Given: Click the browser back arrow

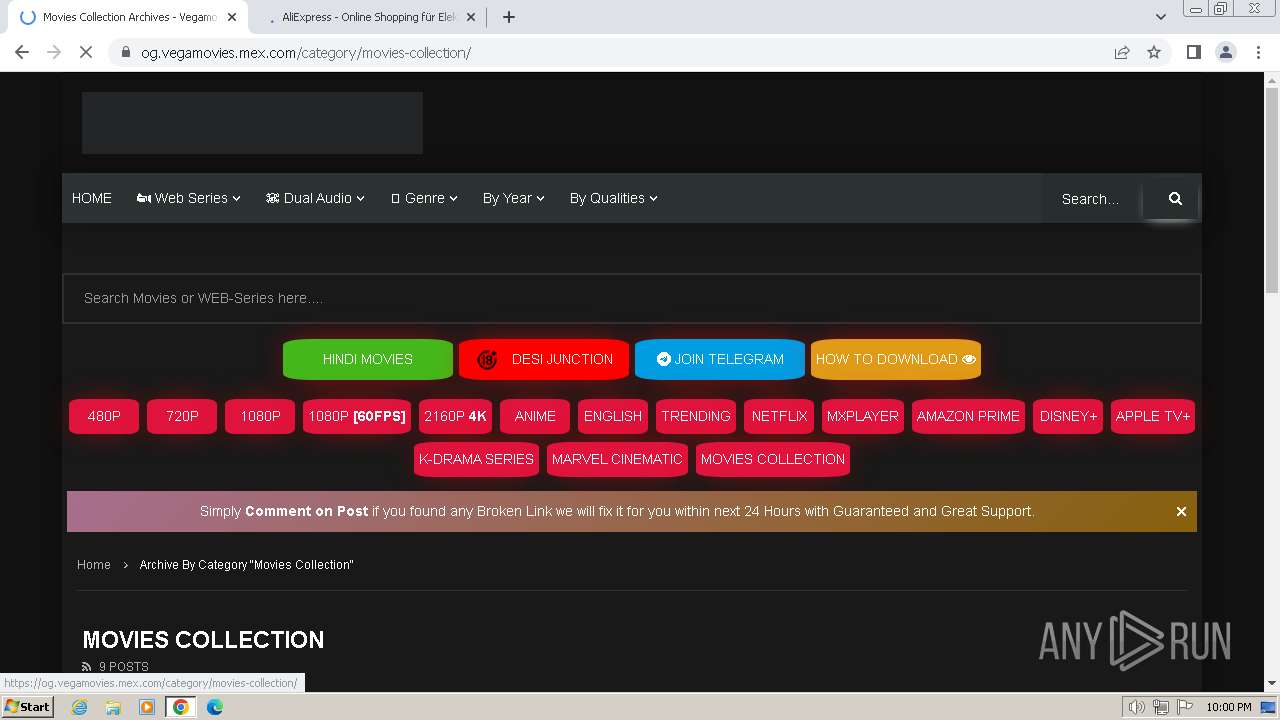Looking at the screenshot, I should coord(22,52).
